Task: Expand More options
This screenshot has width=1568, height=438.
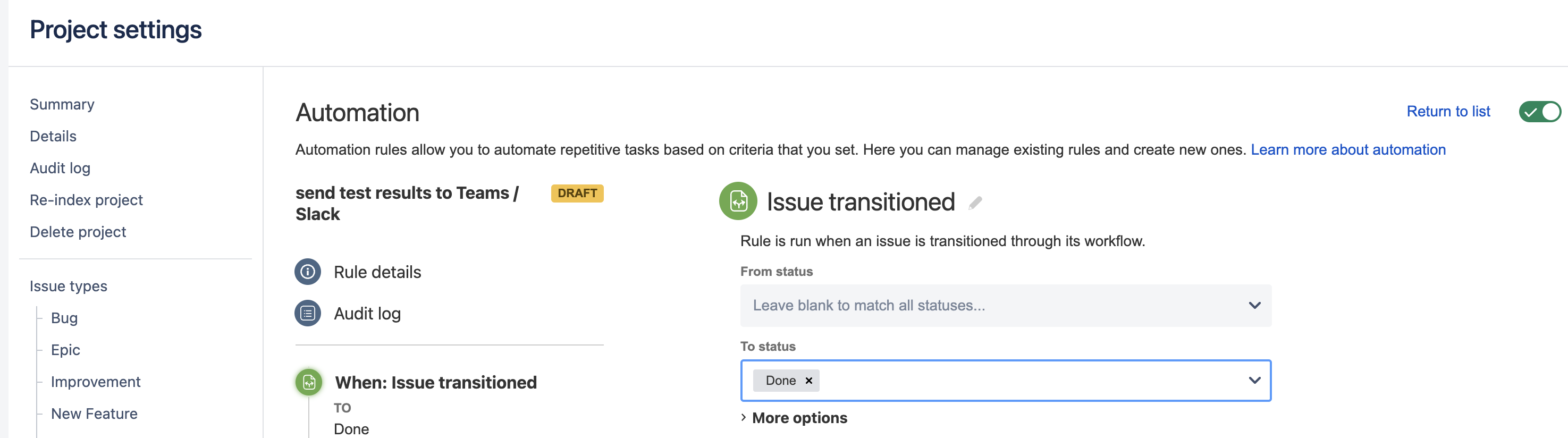Action: pyautogui.click(x=794, y=418)
